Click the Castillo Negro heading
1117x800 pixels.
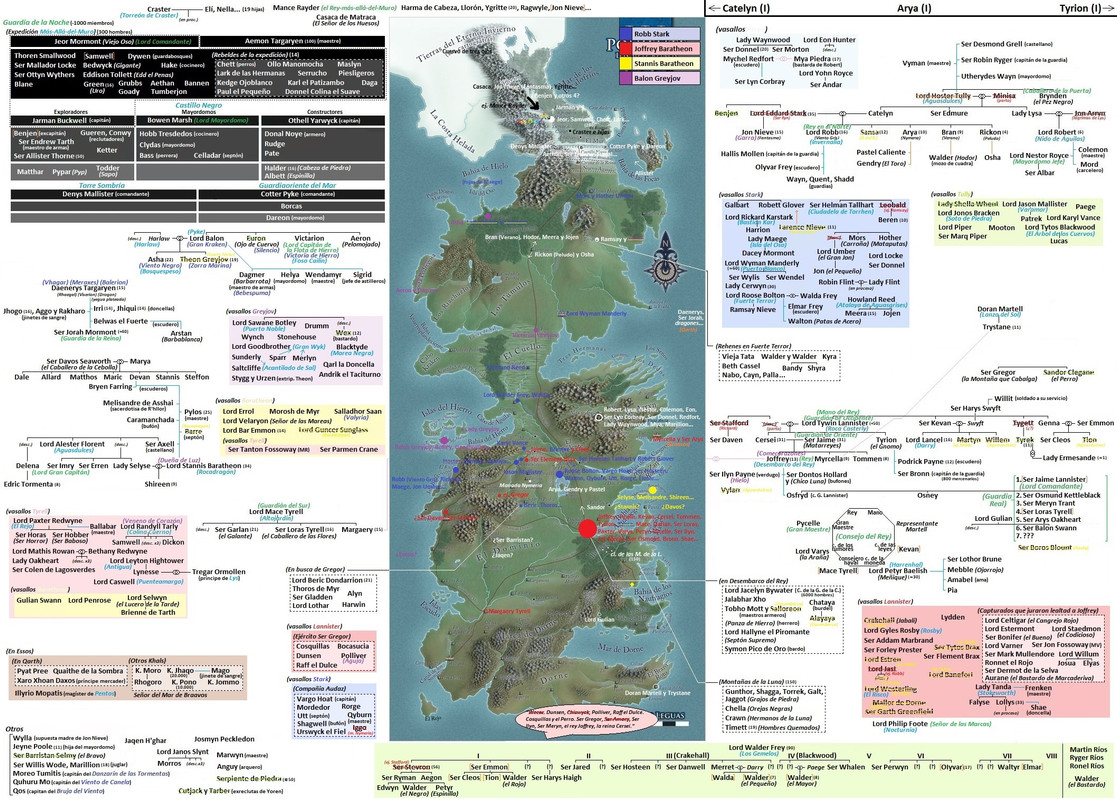[199, 105]
